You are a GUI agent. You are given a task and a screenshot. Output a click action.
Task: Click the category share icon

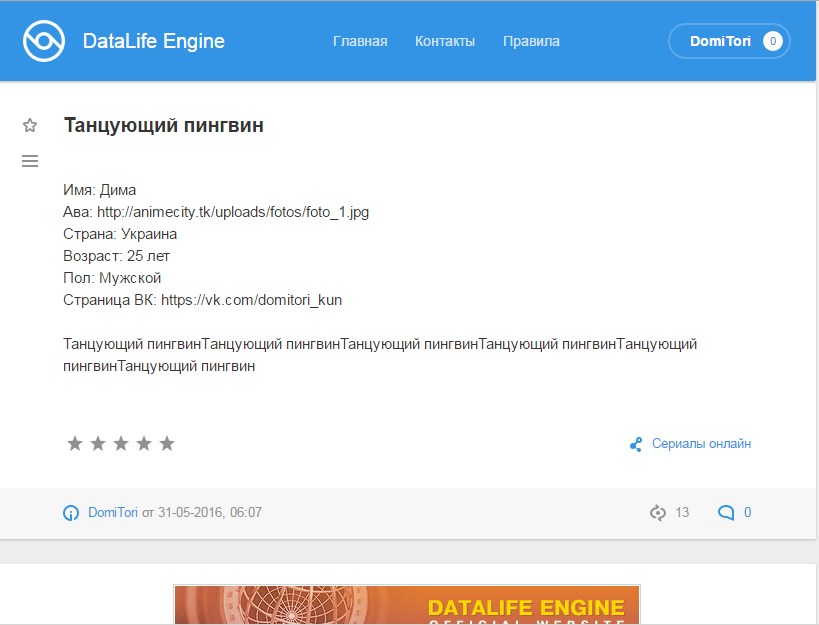click(636, 444)
